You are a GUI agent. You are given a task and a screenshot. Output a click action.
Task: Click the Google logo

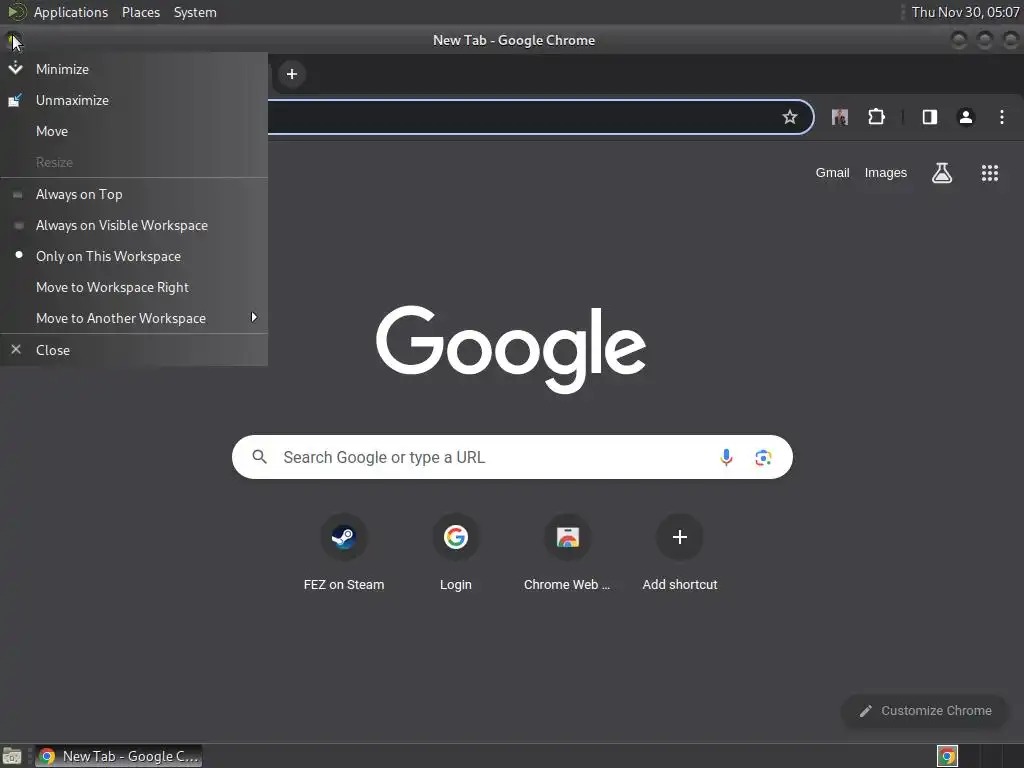(x=511, y=349)
